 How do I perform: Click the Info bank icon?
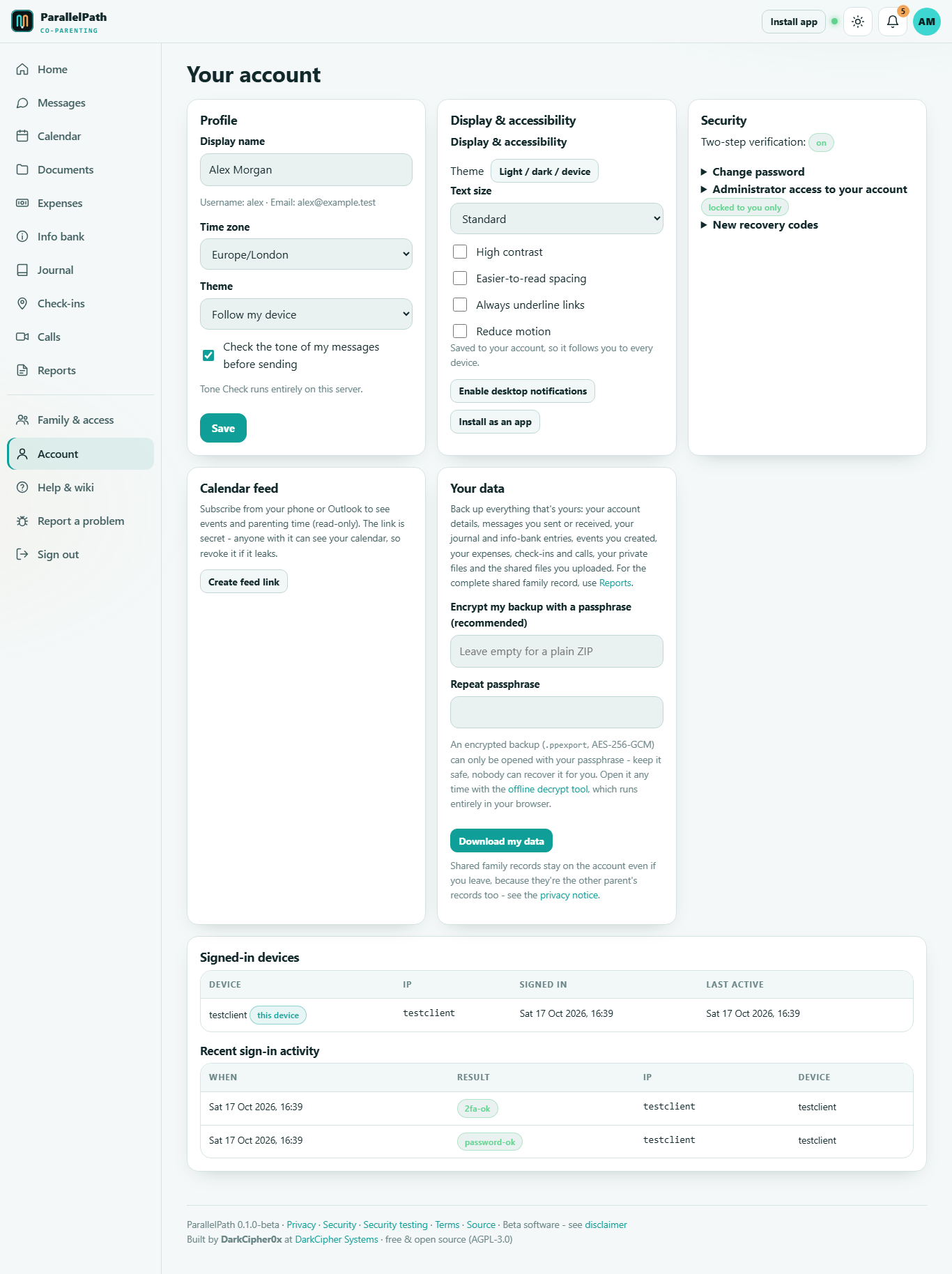click(x=22, y=236)
